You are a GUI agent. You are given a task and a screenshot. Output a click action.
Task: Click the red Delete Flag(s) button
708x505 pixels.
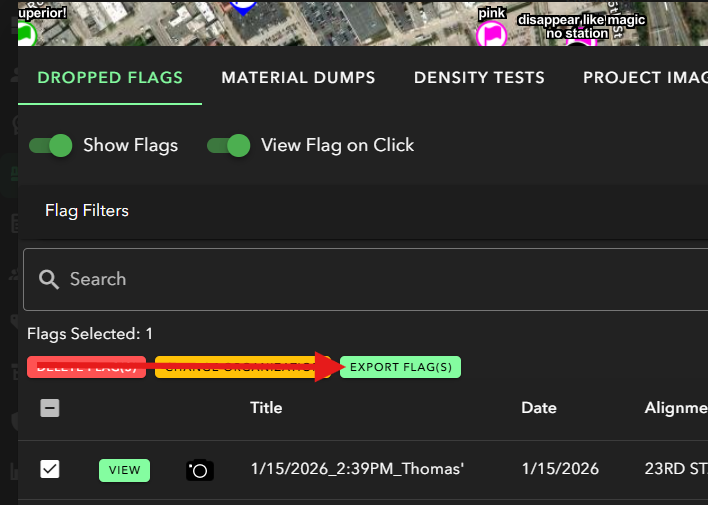(86, 367)
